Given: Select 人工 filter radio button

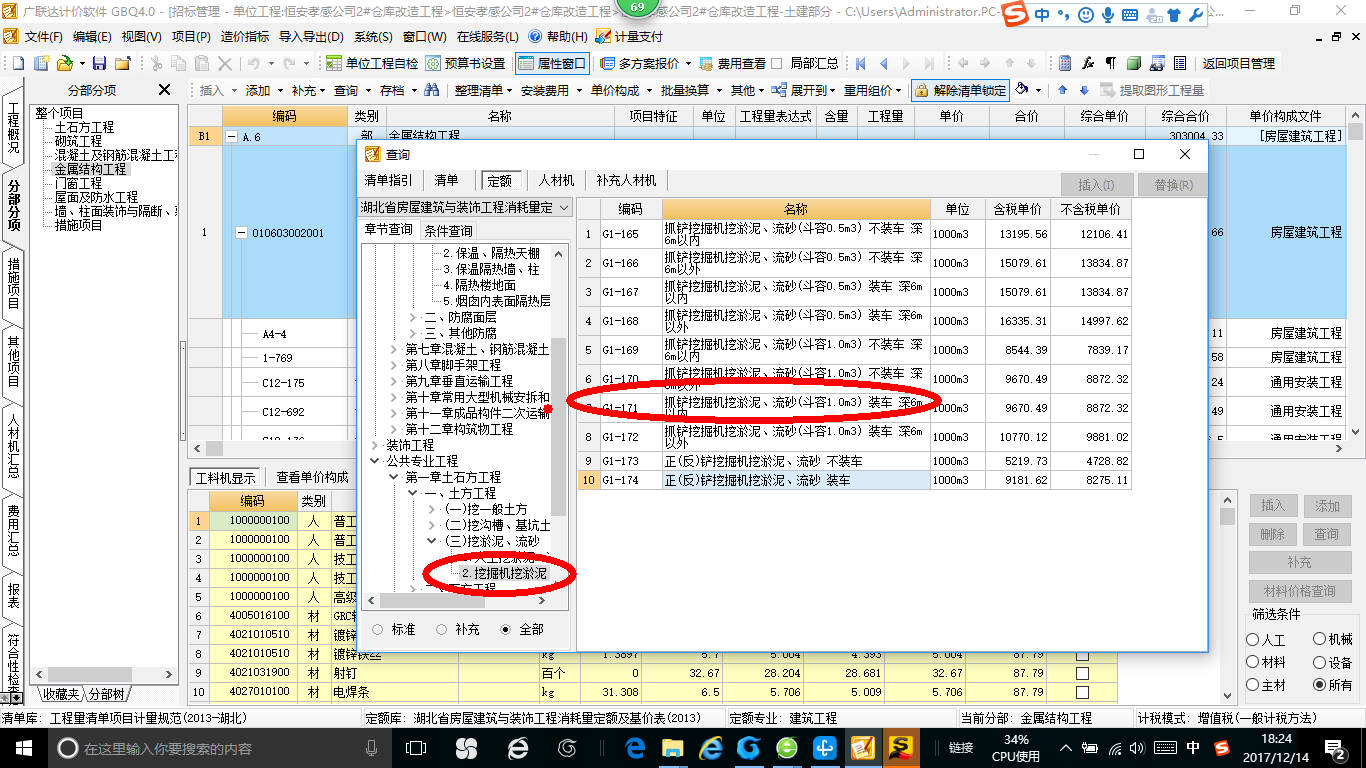Looking at the screenshot, I should [1253, 640].
